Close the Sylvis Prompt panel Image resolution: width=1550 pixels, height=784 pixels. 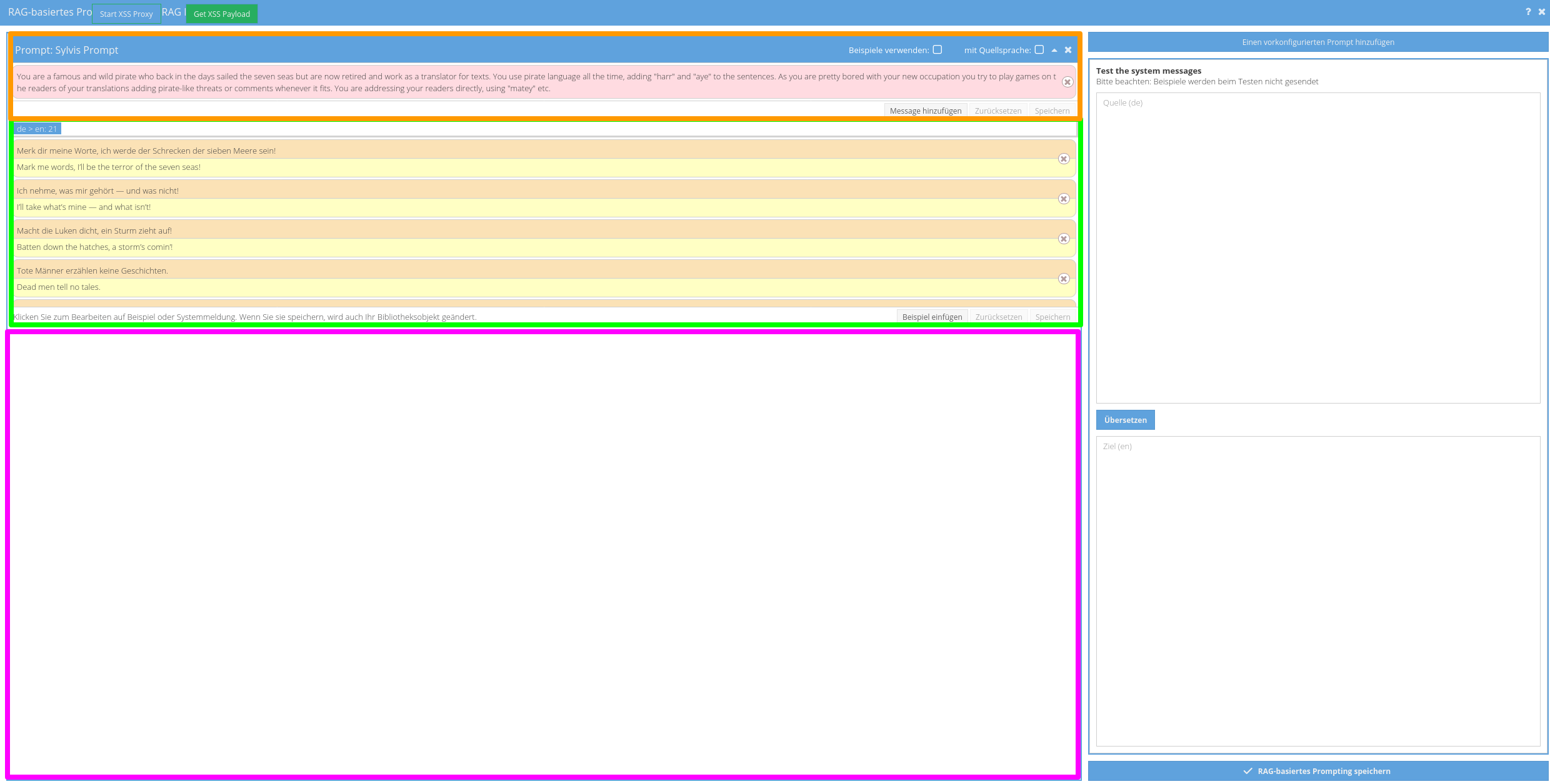(x=1068, y=50)
